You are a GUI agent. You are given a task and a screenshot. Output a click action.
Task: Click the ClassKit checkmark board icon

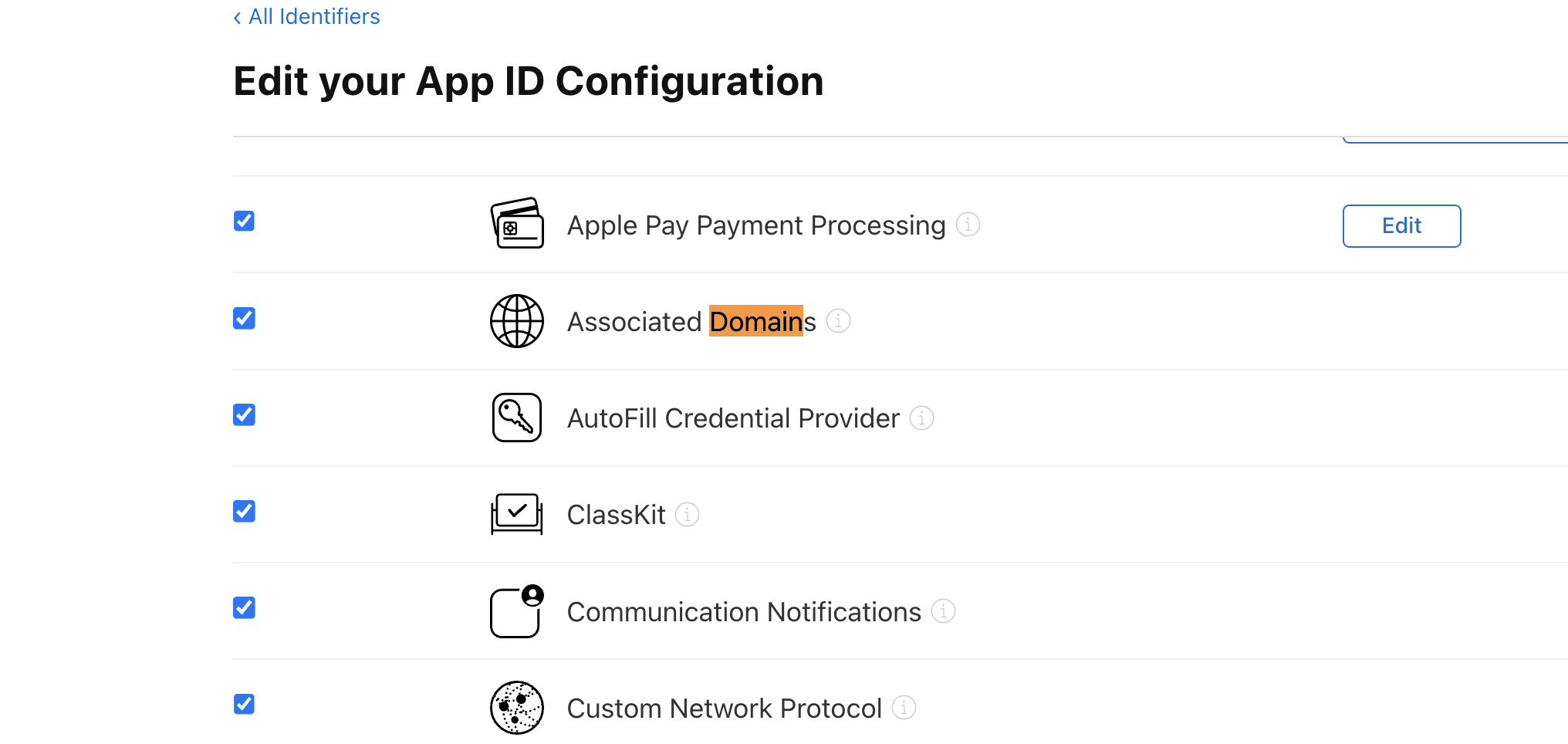(517, 514)
